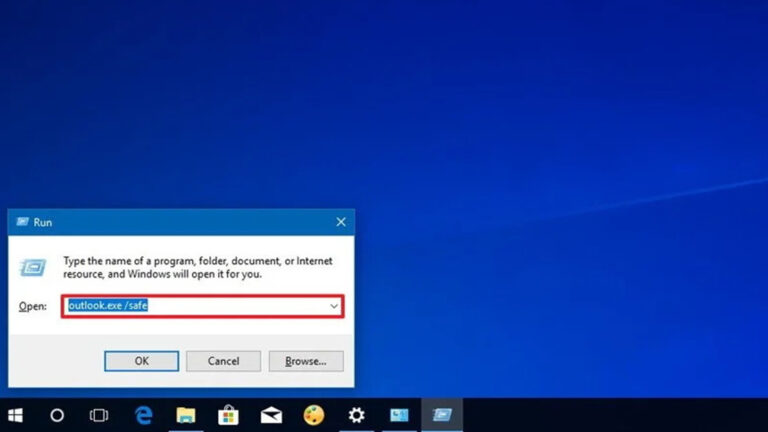Click the "Type the name of a program" description
768x432 pixels.
[198, 267]
